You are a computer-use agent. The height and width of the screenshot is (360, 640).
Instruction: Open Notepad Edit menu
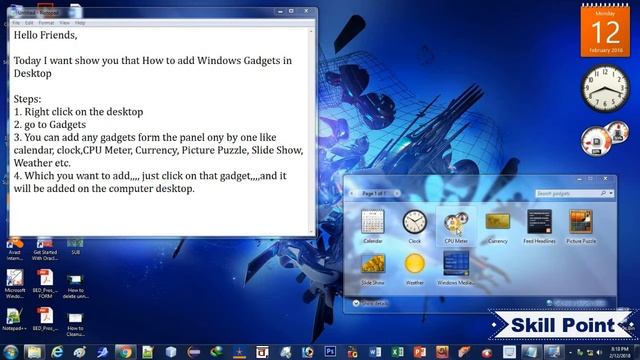pyautogui.click(x=29, y=23)
